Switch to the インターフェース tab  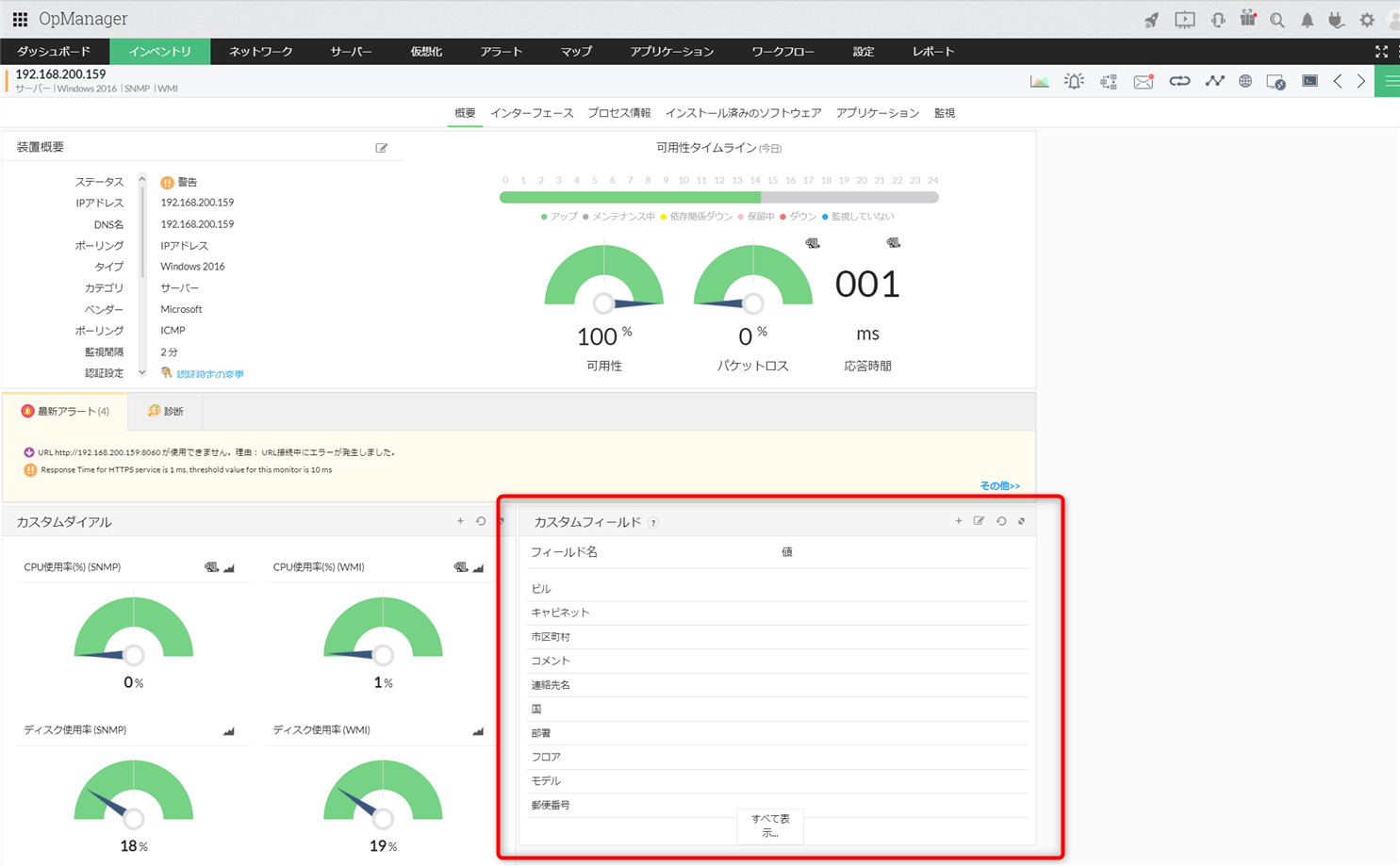[532, 113]
